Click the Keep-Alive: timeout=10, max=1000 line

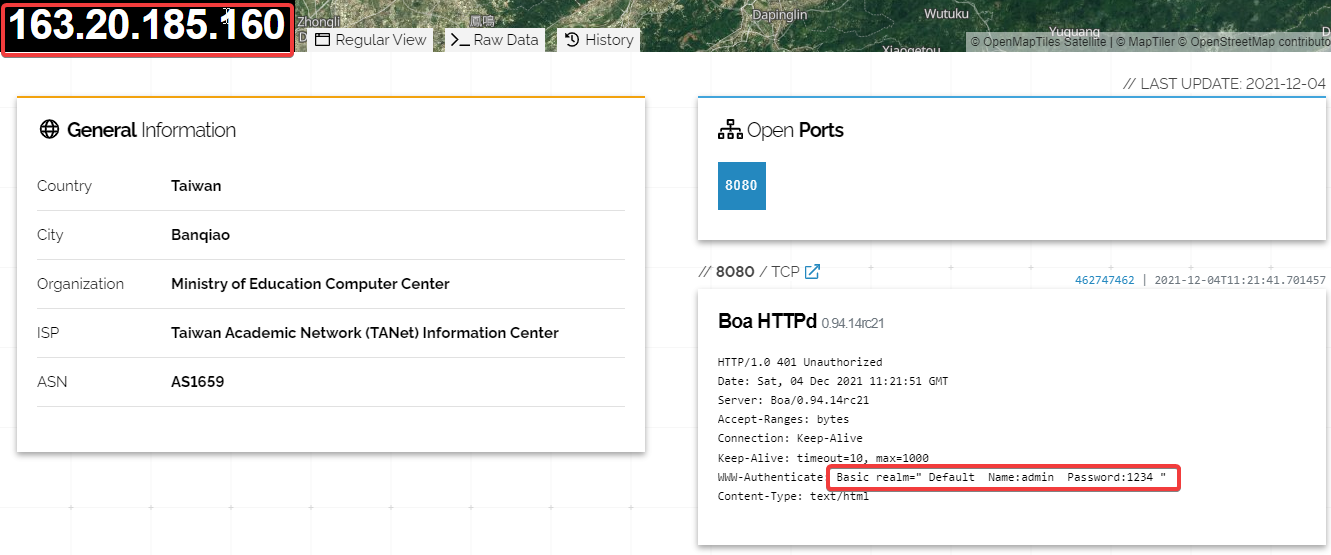(823, 458)
